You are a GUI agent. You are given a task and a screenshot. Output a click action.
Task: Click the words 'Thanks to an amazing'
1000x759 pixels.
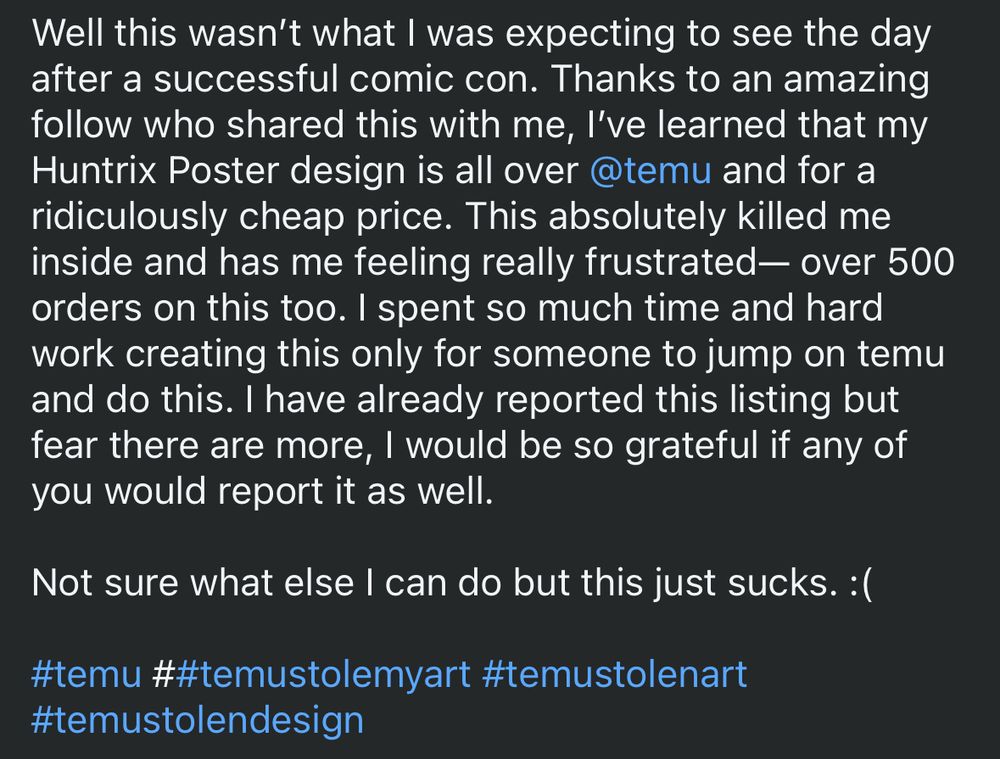pyautogui.click(x=739, y=80)
